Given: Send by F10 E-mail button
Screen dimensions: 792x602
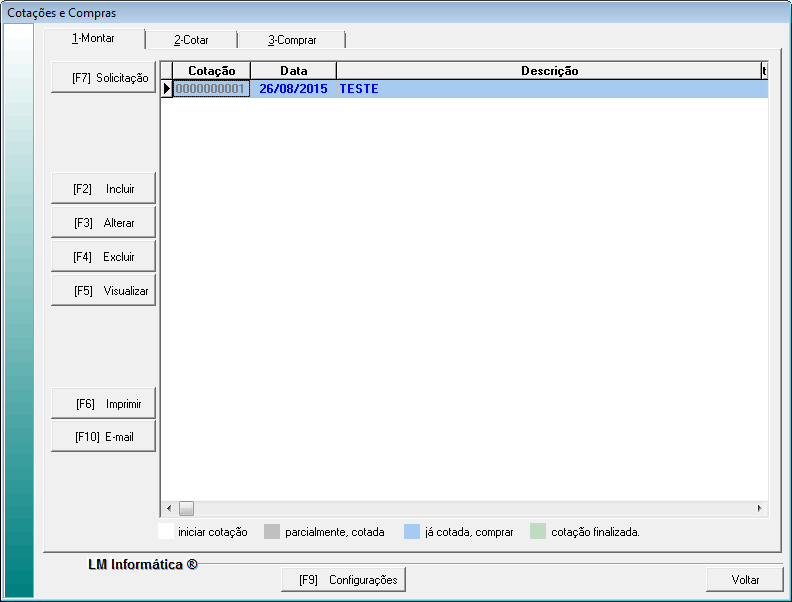Looking at the screenshot, I should pyautogui.click(x=103, y=437).
